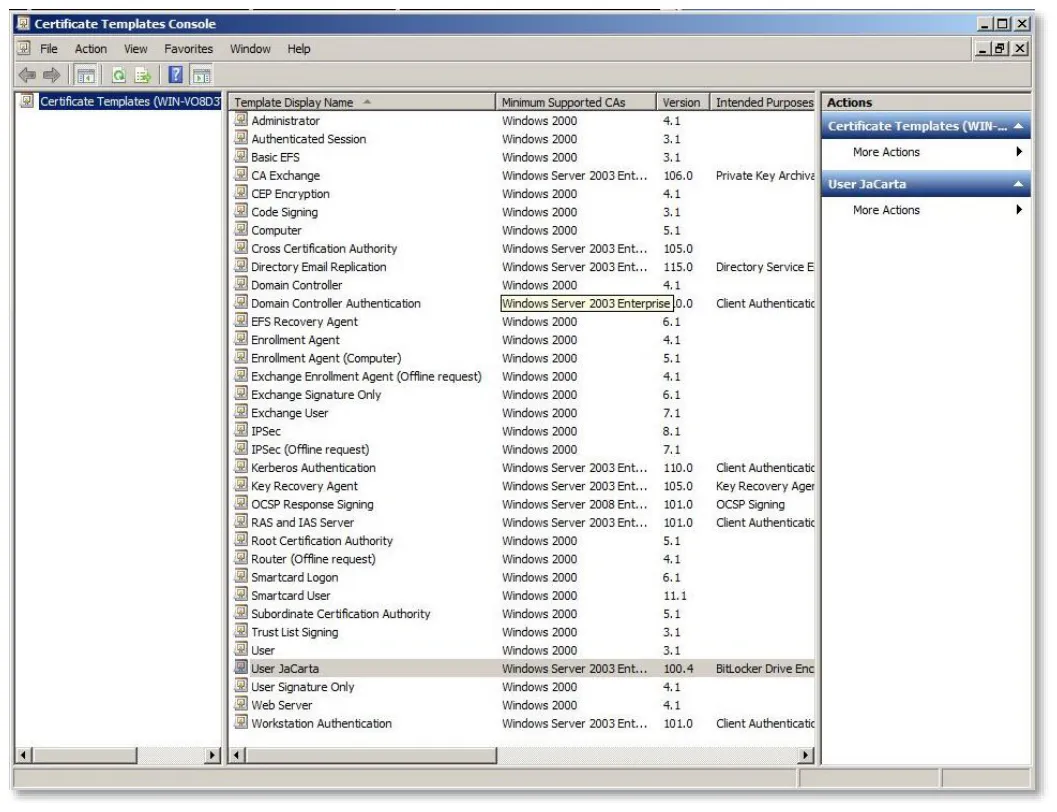Screen dimensions: 1057x812
Task: Select the CEP Encryption template row
Action: [x=522, y=193]
